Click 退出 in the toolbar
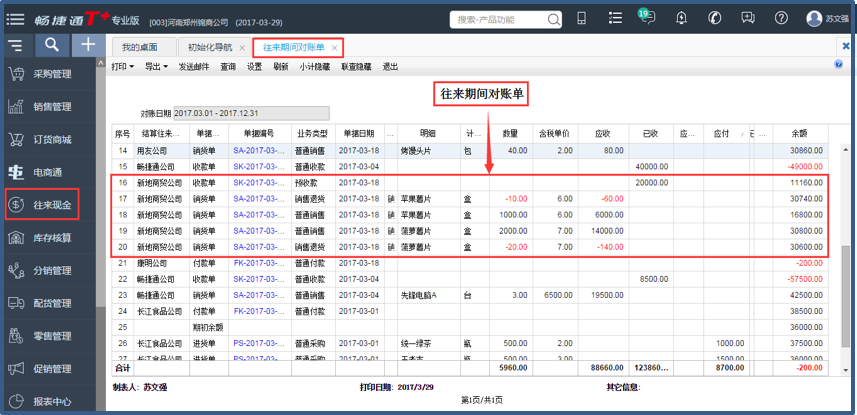The width and height of the screenshot is (857, 415). pos(390,67)
